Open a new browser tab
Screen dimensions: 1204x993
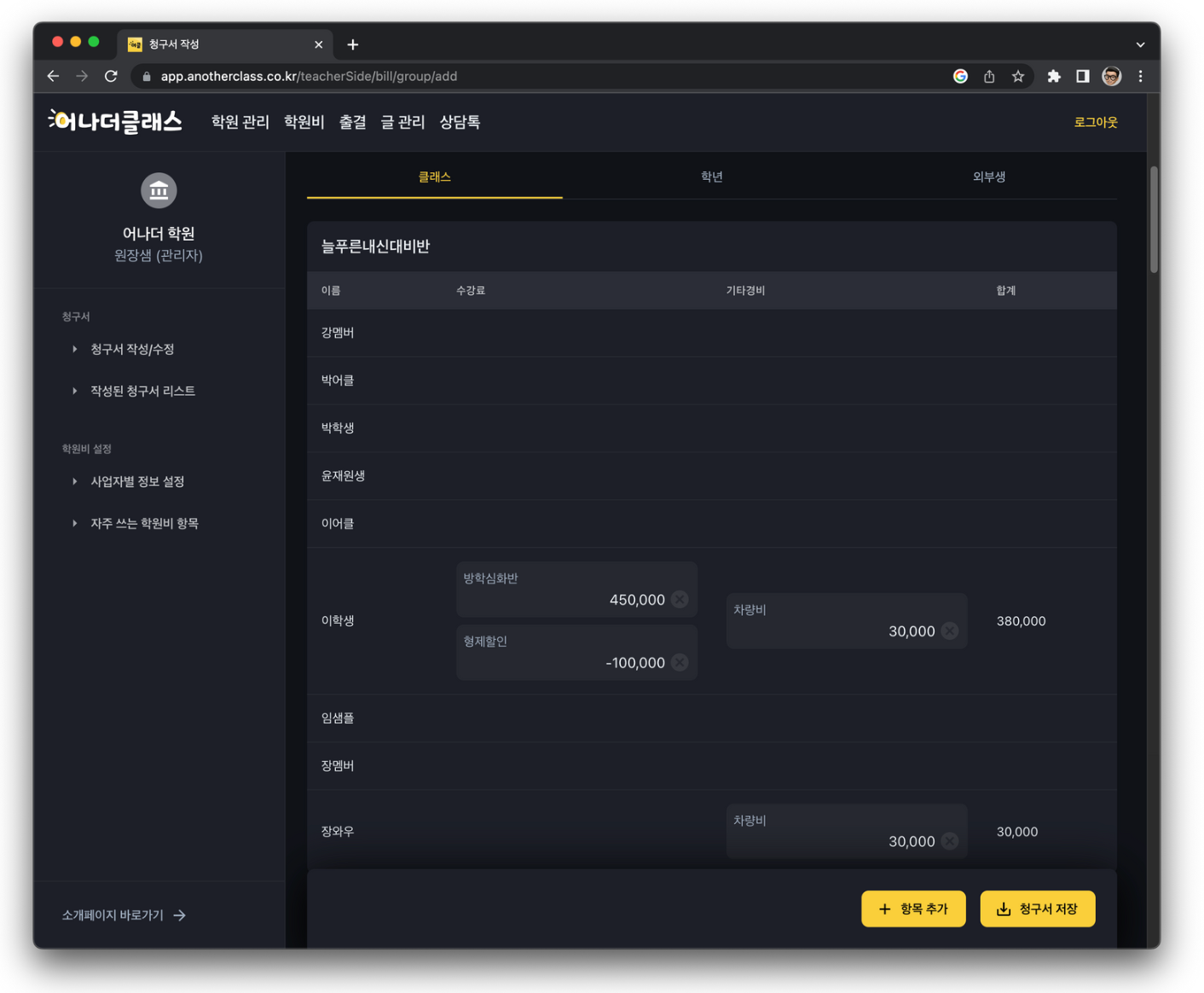[x=353, y=44]
